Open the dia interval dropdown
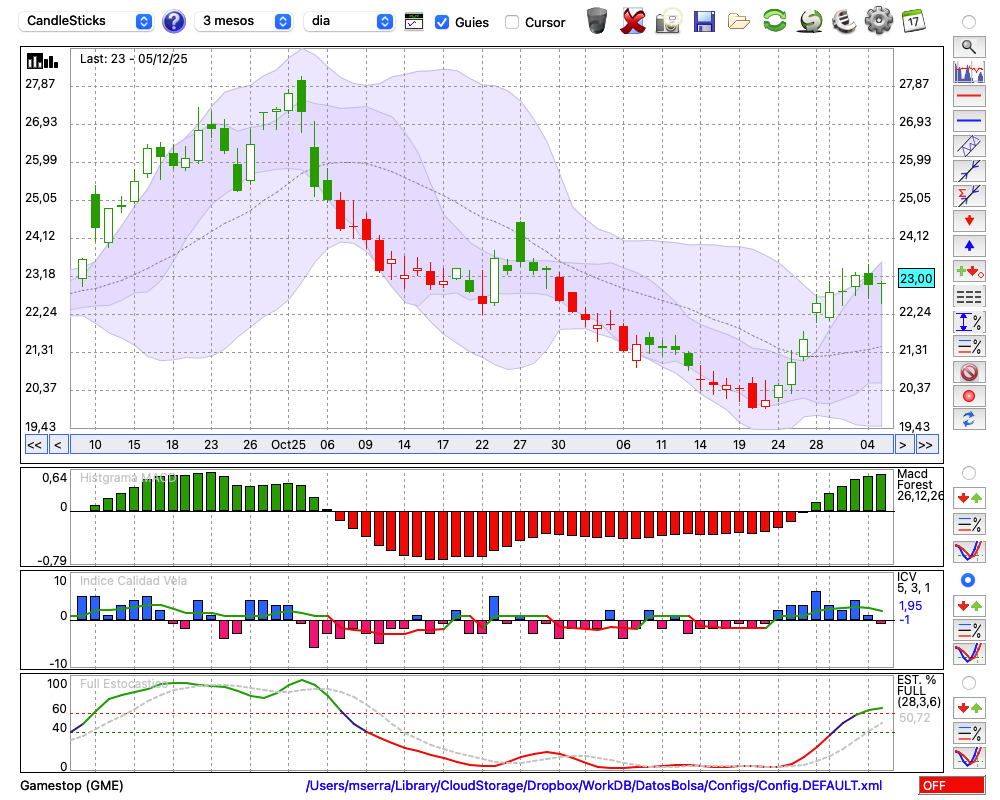This screenshot has width=1000, height=800. click(350, 21)
